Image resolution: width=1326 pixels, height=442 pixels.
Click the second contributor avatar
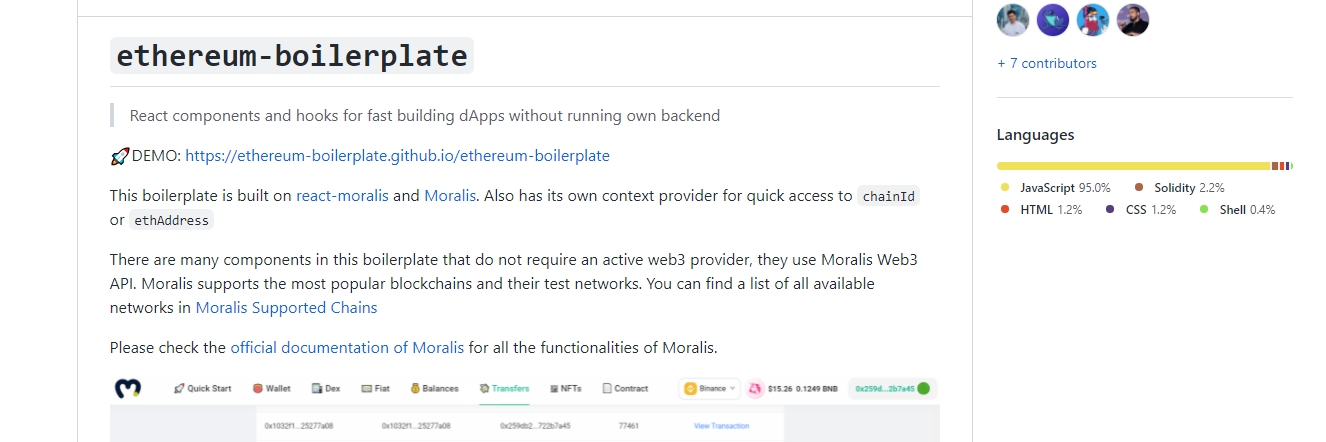click(1053, 19)
